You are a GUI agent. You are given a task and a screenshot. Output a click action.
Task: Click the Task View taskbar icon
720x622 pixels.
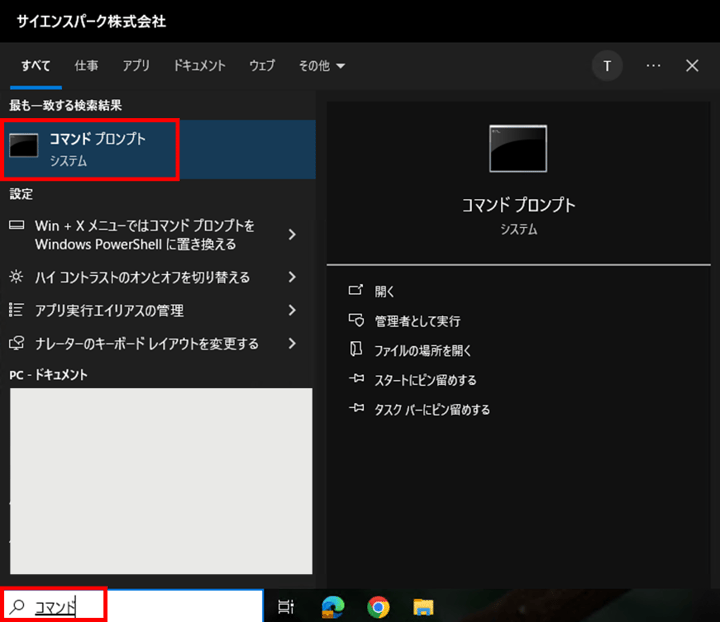pos(286,606)
